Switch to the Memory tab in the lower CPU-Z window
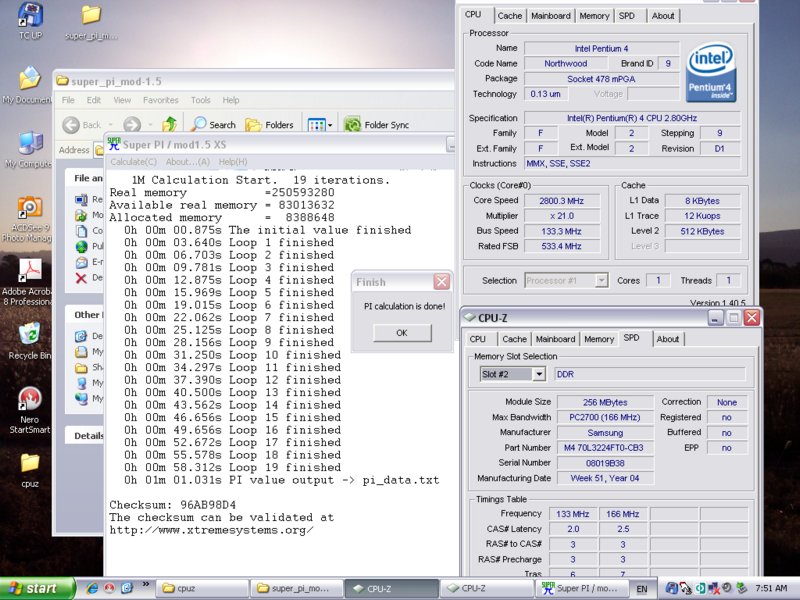Screen dimensions: 800x600 pyautogui.click(x=598, y=339)
